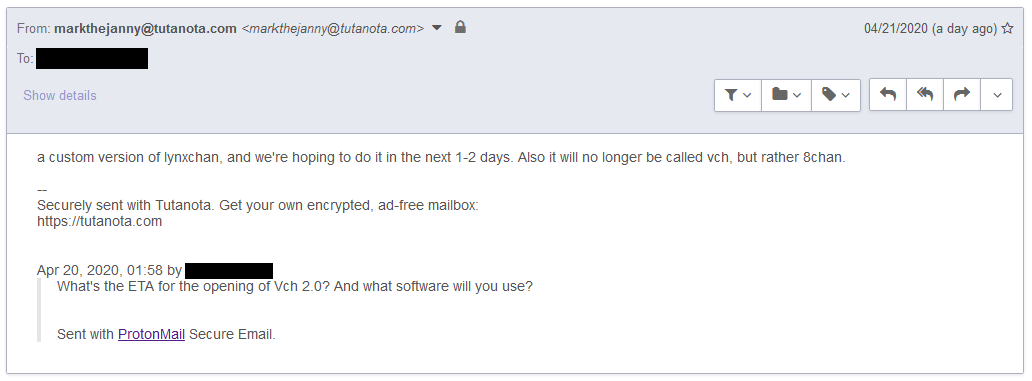Open the filter funnel dropdown
This screenshot has height=381, width=1032.
pyautogui.click(x=738, y=95)
